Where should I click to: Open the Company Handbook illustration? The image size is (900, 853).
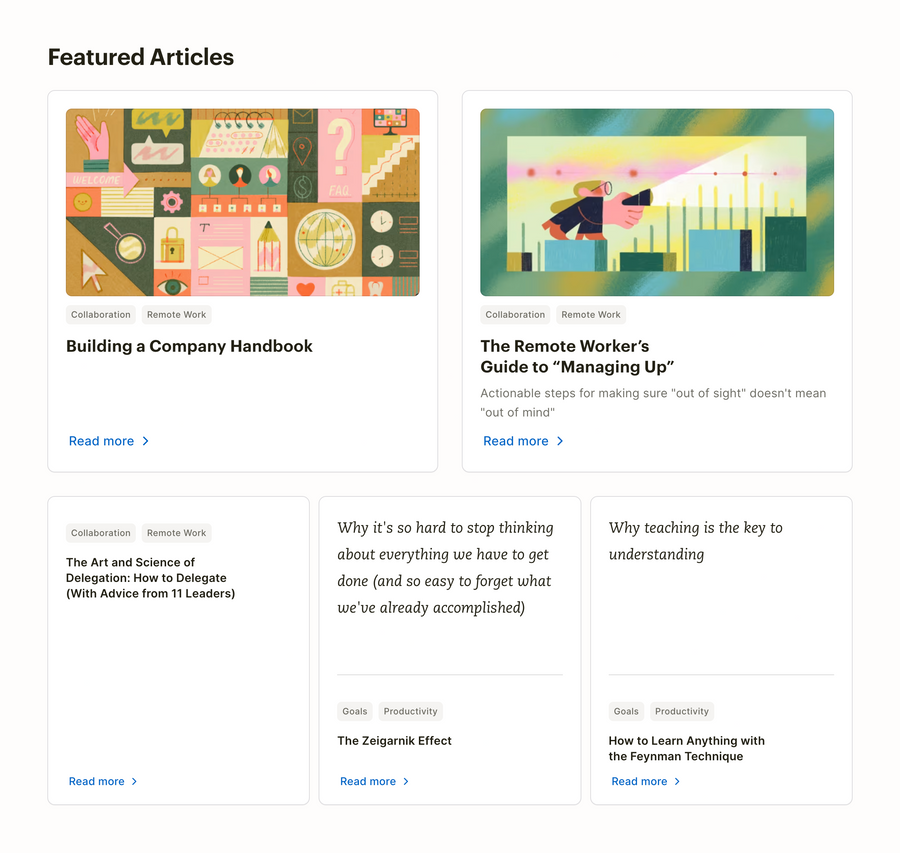point(242,202)
